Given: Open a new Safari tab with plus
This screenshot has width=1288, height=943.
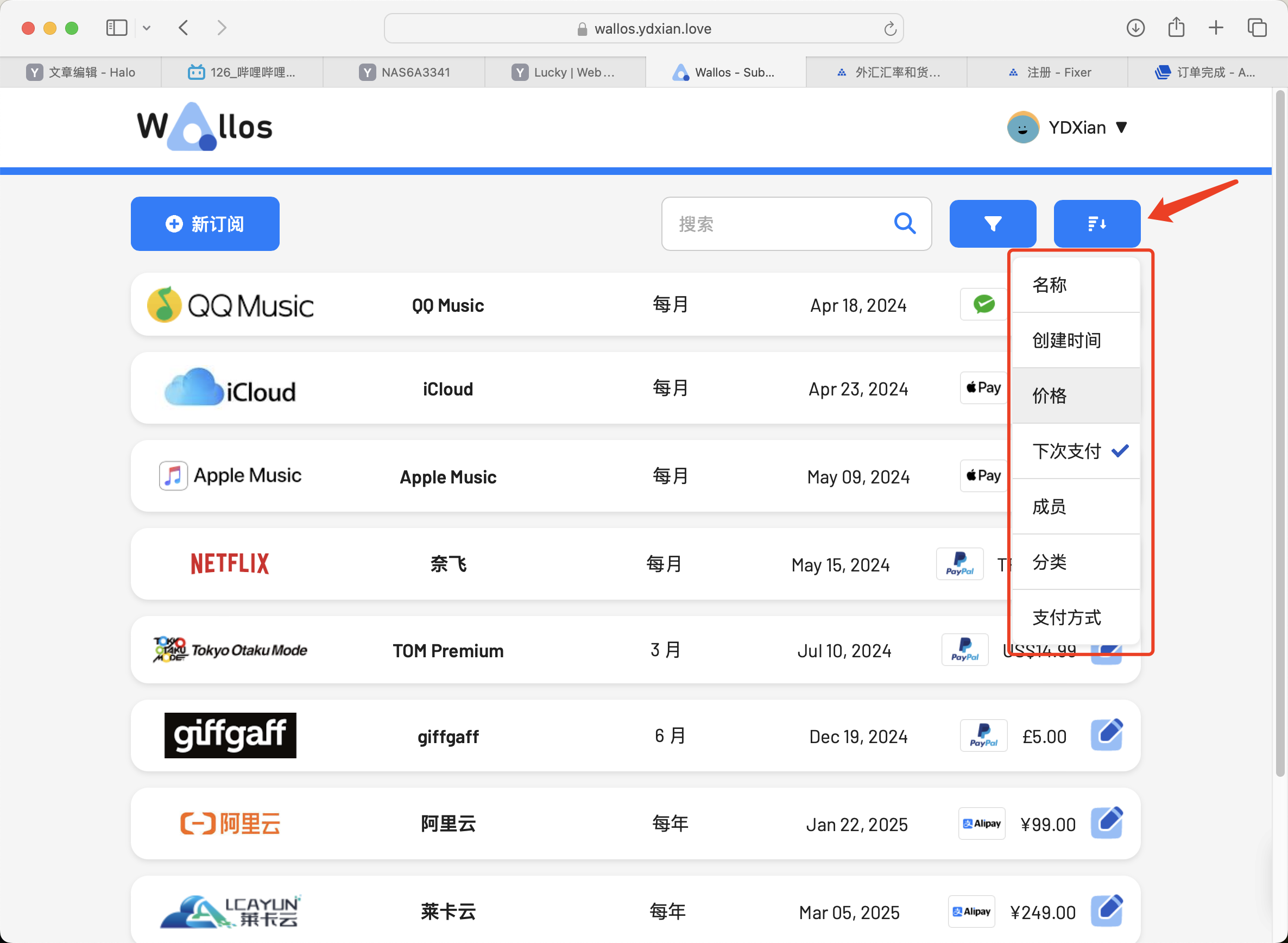Looking at the screenshot, I should tap(1216, 27).
